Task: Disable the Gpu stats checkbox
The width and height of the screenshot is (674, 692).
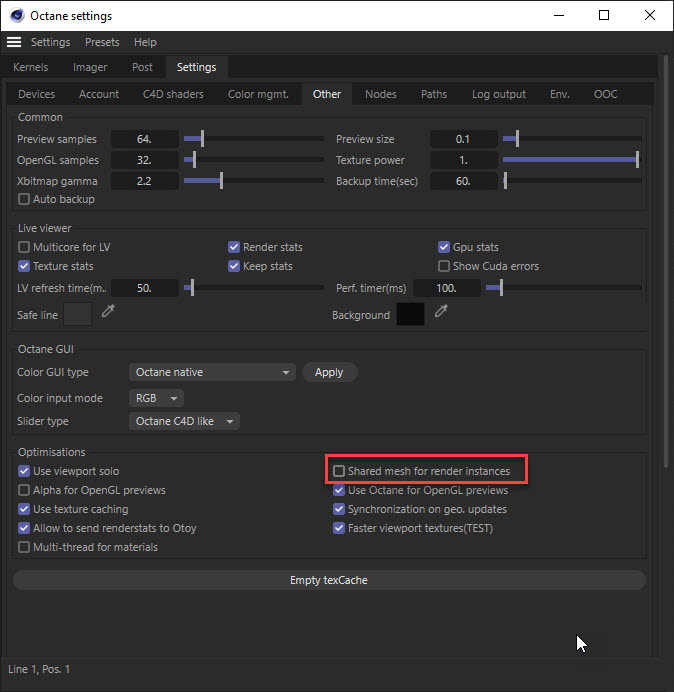Action: (444, 247)
